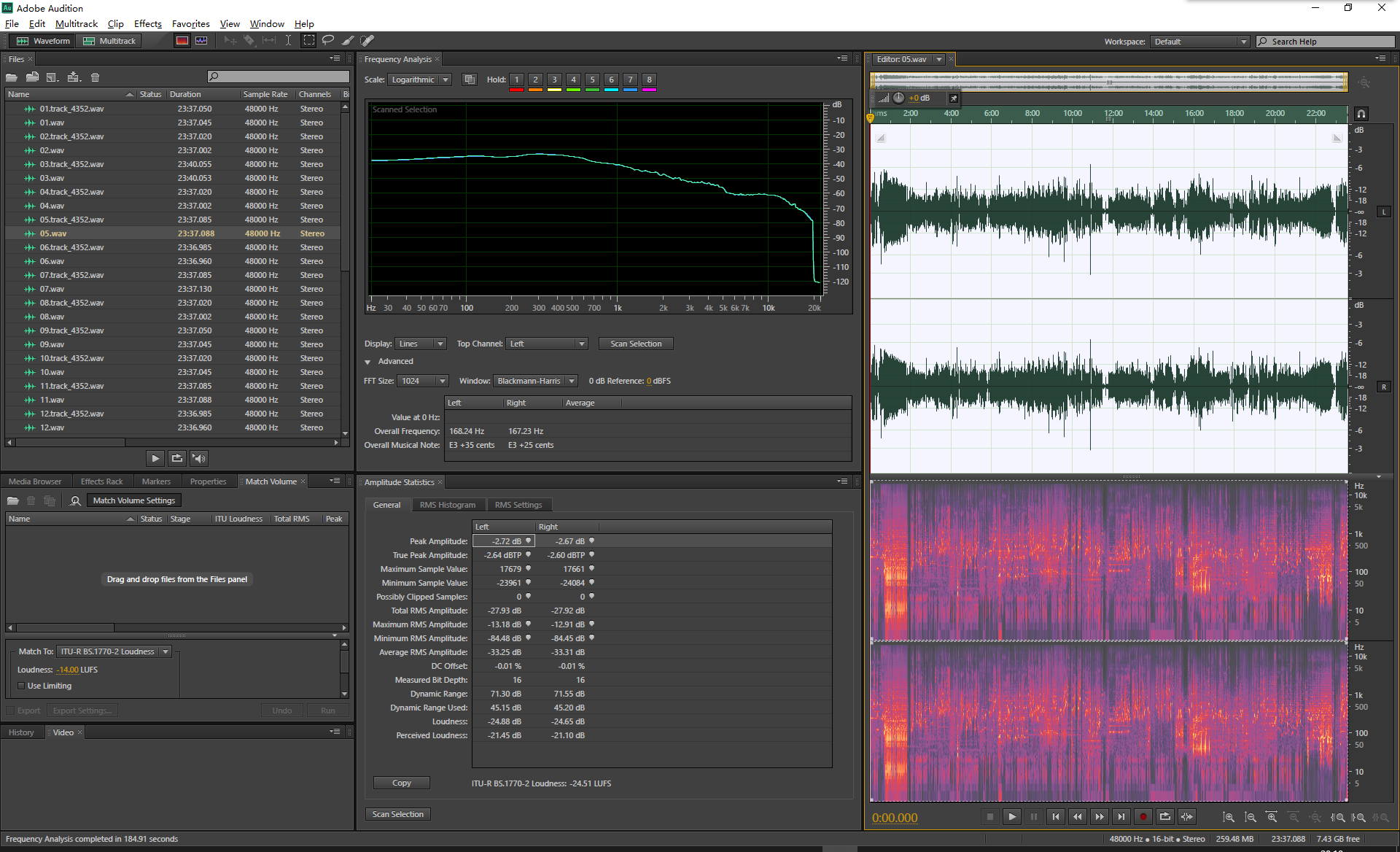Viewport: 1400px width, 852px height.
Task: Click Zoom In at In Point icon
Action: pyautogui.click(x=1337, y=818)
